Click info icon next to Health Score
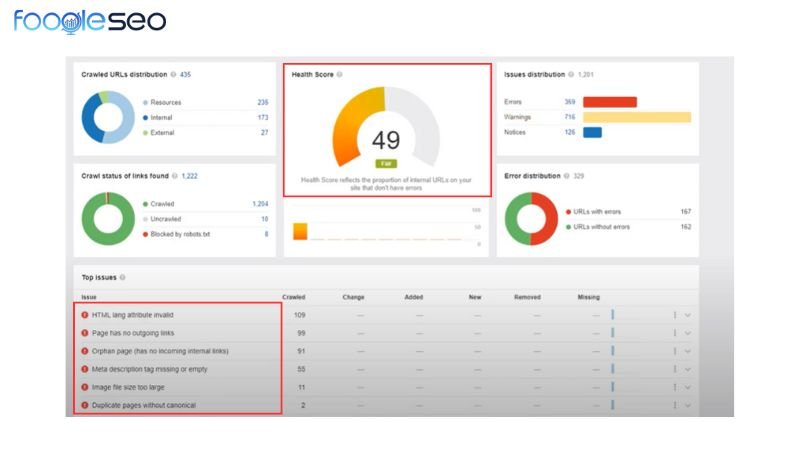The height and width of the screenshot is (450, 800). click(x=340, y=74)
